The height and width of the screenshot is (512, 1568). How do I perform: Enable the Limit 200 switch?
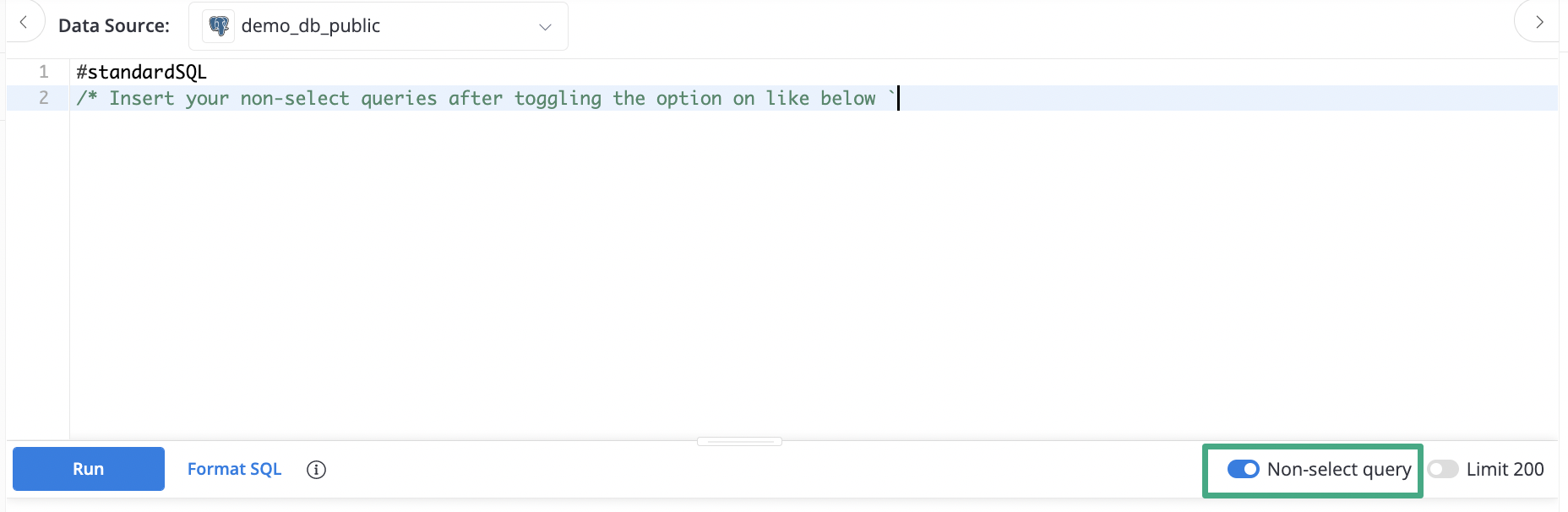pos(1443,469)
